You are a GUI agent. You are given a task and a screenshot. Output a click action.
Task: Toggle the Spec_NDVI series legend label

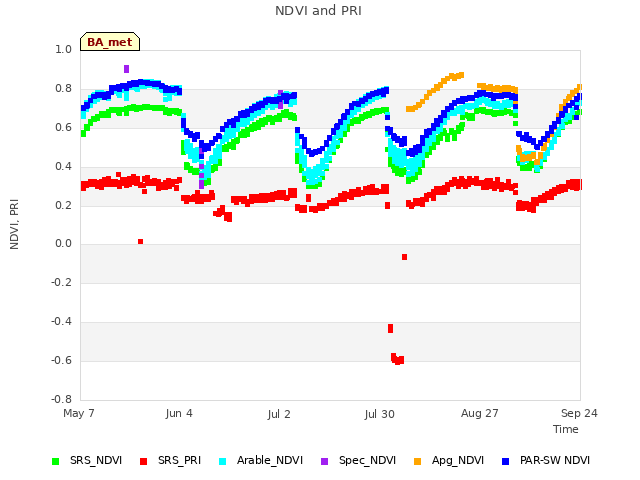(367, 460)
